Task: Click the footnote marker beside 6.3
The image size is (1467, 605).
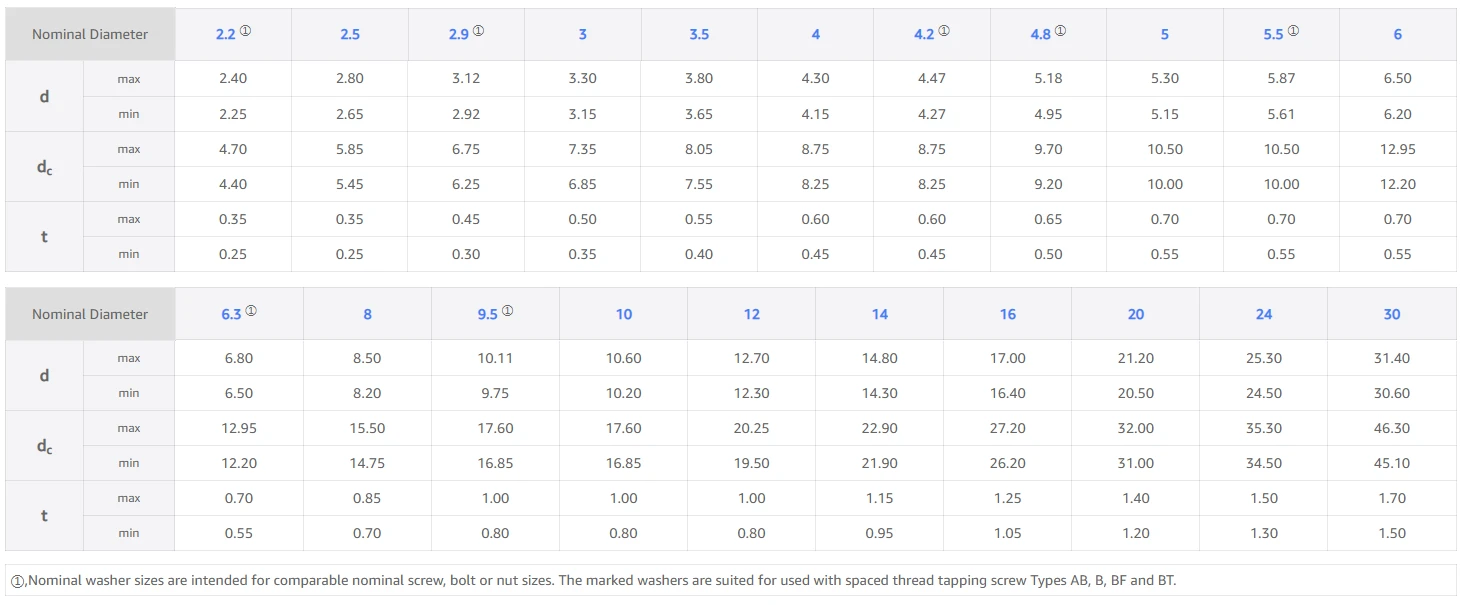Action: tap(251, 311)
